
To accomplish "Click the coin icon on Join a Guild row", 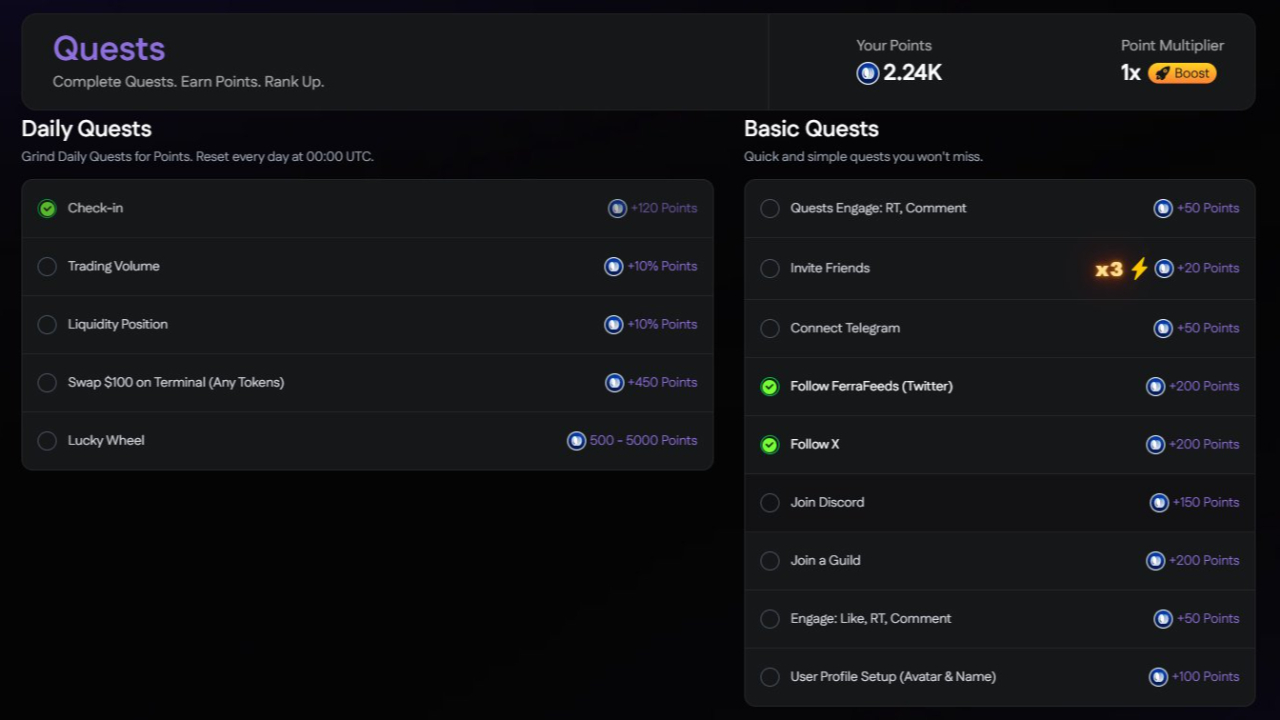I will (x=1155, y=560).
